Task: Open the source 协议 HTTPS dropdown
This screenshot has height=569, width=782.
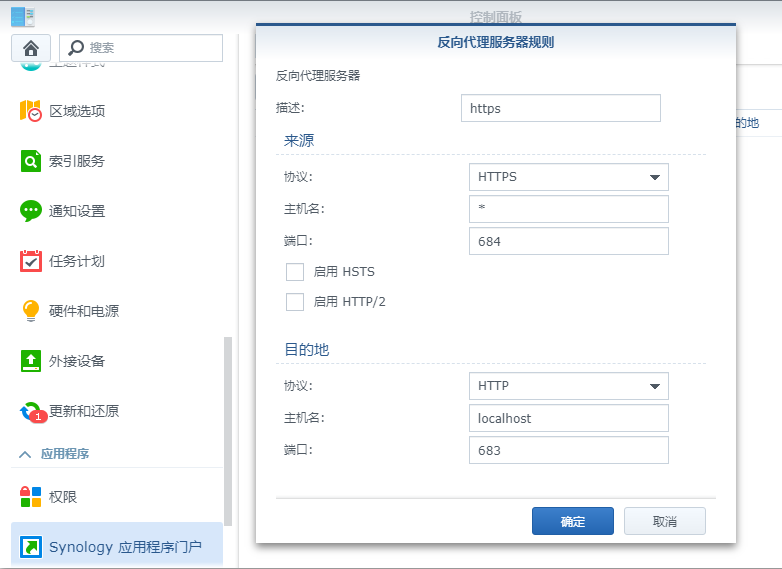Action: [569, 177]
